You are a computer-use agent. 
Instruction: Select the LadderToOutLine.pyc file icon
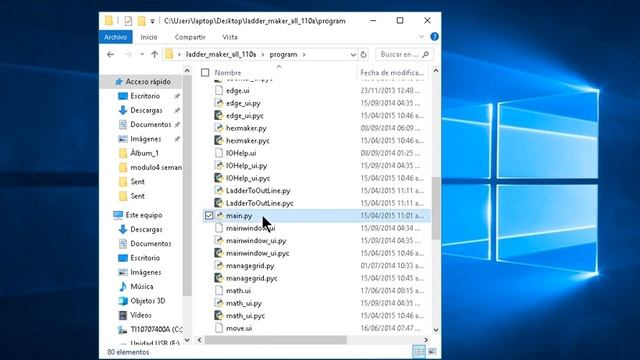point(219,203)
